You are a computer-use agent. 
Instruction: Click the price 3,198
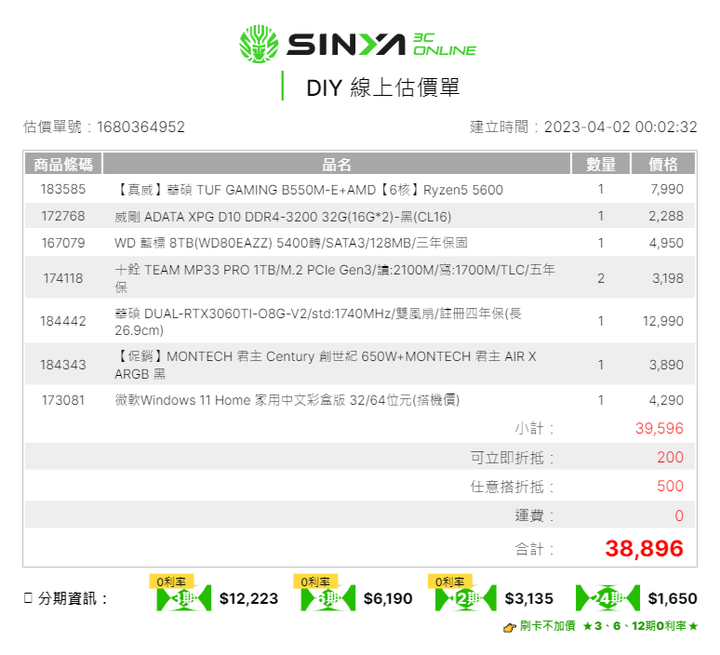pos(668,278)
